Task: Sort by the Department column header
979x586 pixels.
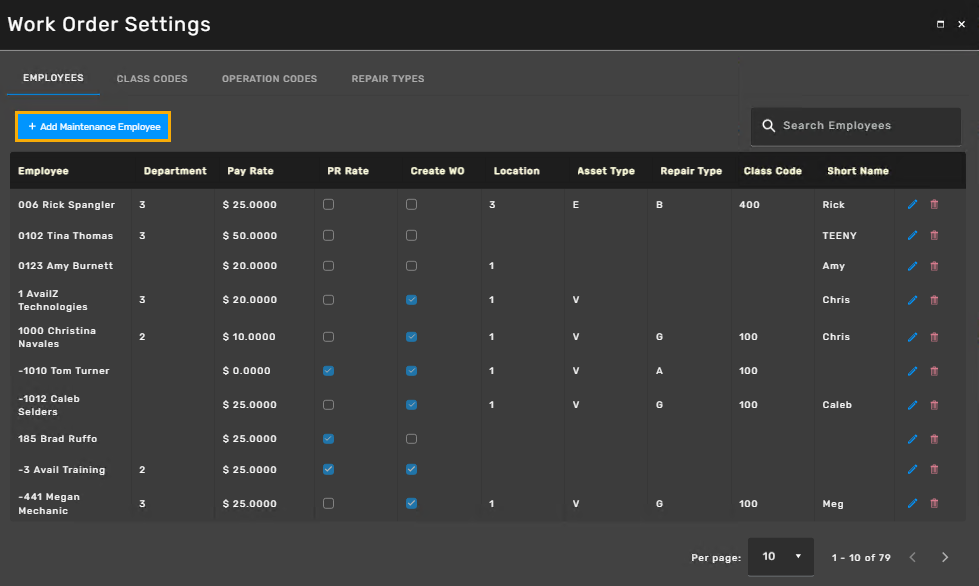Action: point(175,171)
